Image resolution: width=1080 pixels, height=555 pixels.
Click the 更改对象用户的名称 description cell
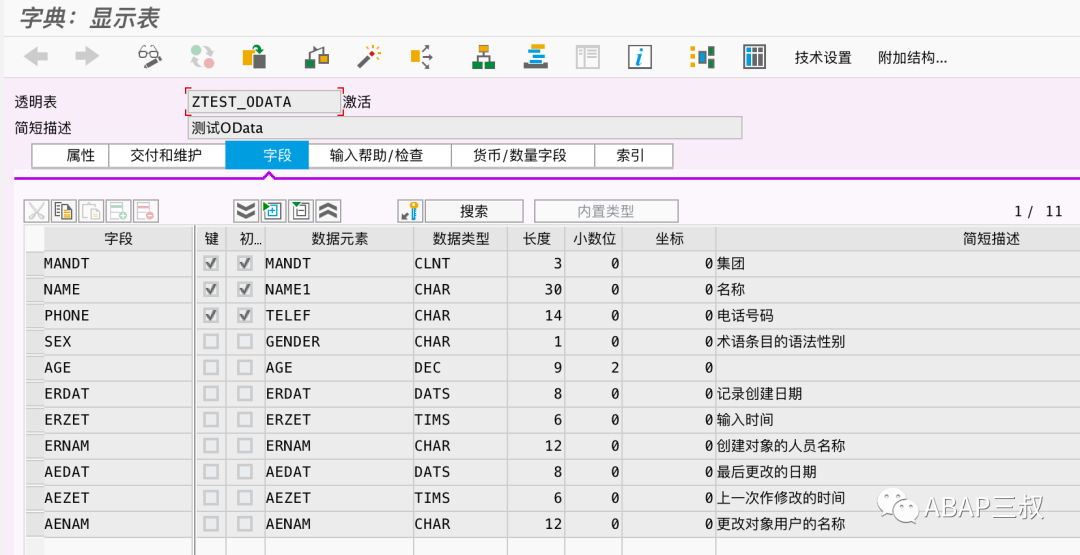[898, 524]
